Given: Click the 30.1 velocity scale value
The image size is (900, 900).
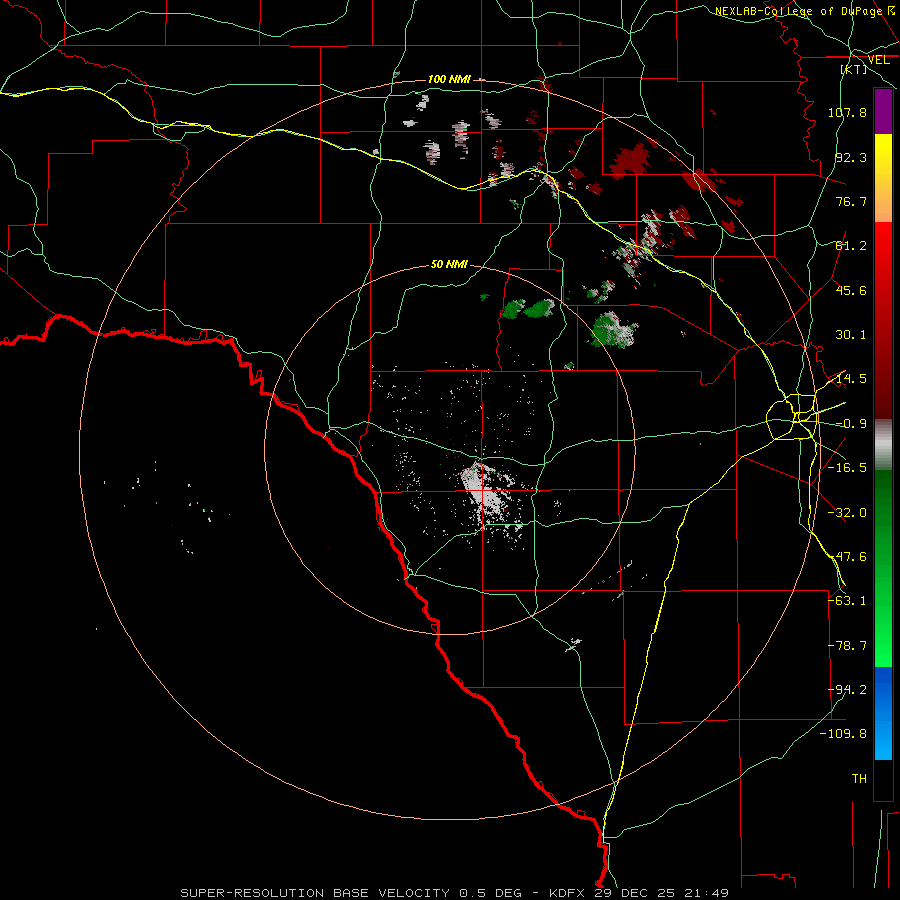Looking at the screenshot, I should pyautogui.click(x=851, y=335).
